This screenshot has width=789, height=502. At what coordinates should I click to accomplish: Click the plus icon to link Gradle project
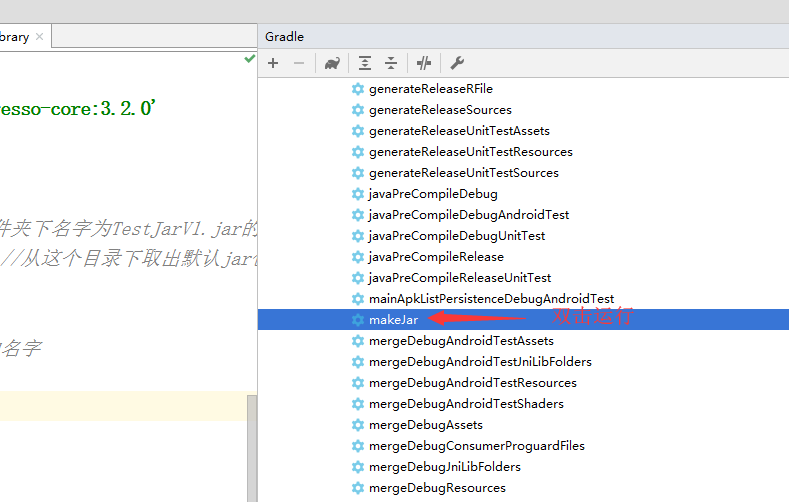[x=273, y=63]
